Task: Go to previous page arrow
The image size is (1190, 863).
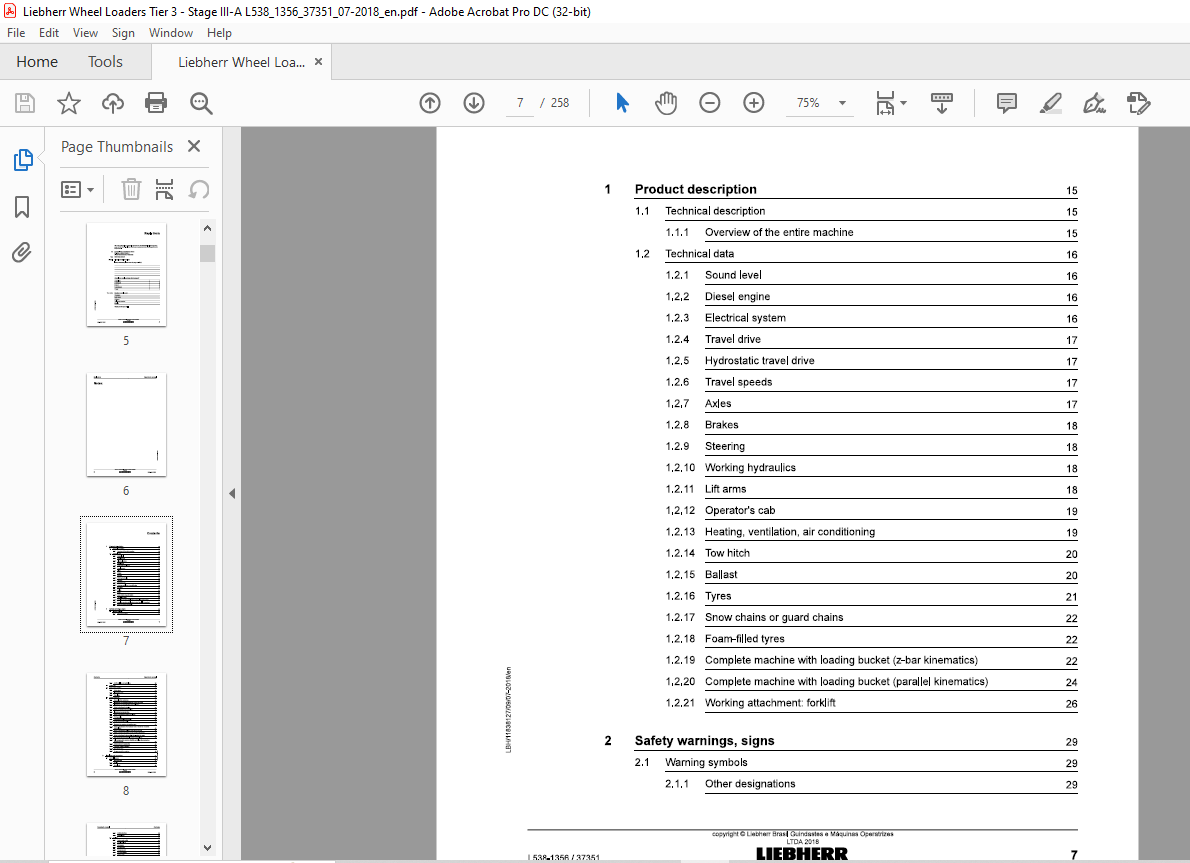Action: pos(430,103)
